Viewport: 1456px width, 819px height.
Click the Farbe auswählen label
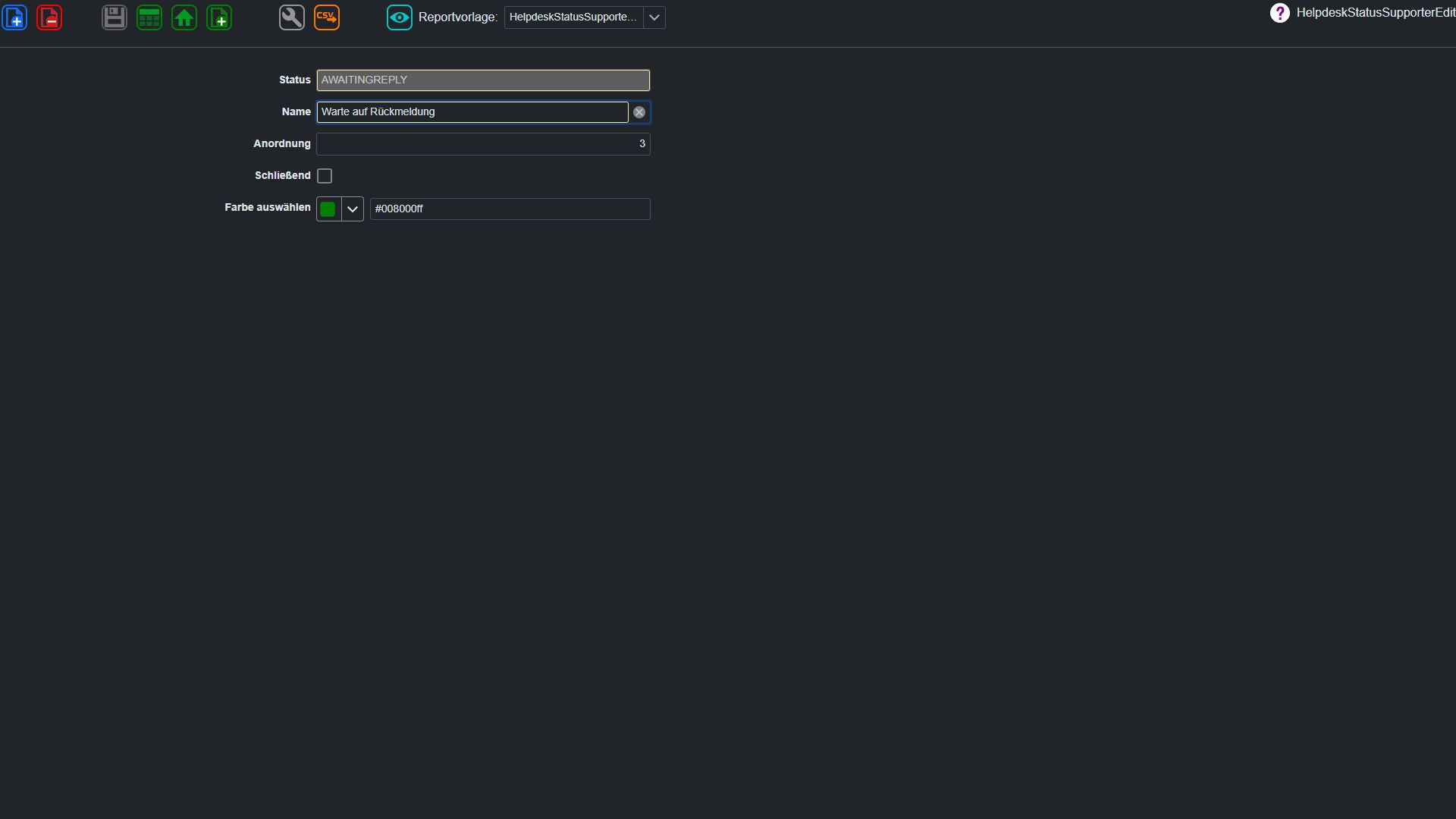point(268,207)
